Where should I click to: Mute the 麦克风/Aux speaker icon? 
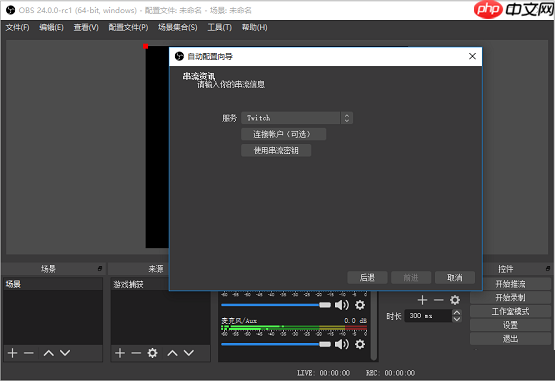click(x=342, y=344)
